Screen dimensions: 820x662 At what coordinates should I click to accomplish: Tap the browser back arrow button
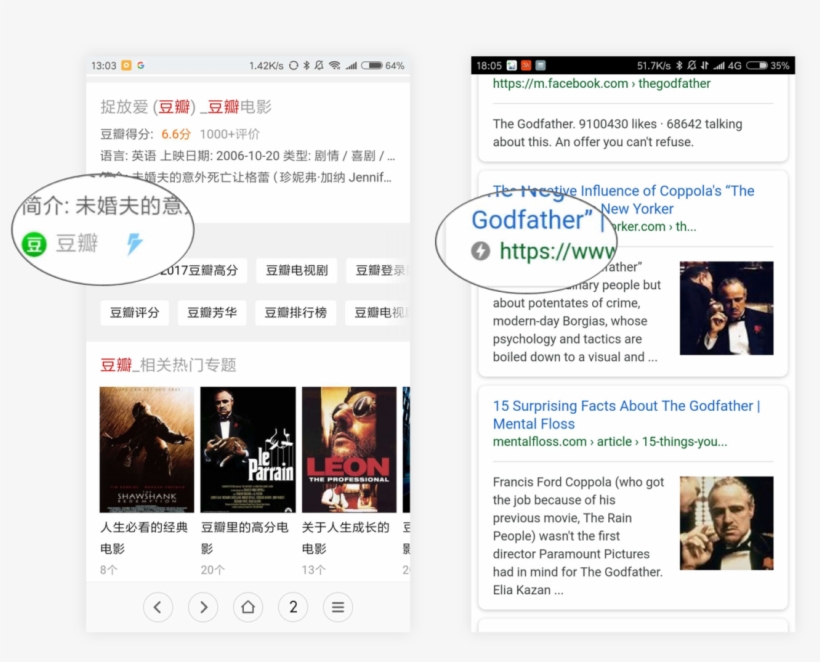(x=157, y=606)
